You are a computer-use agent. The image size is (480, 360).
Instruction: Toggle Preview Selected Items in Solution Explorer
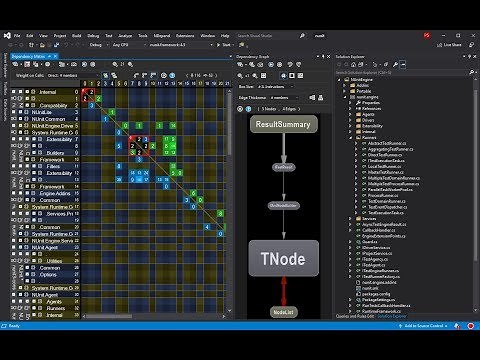(403, 64)
